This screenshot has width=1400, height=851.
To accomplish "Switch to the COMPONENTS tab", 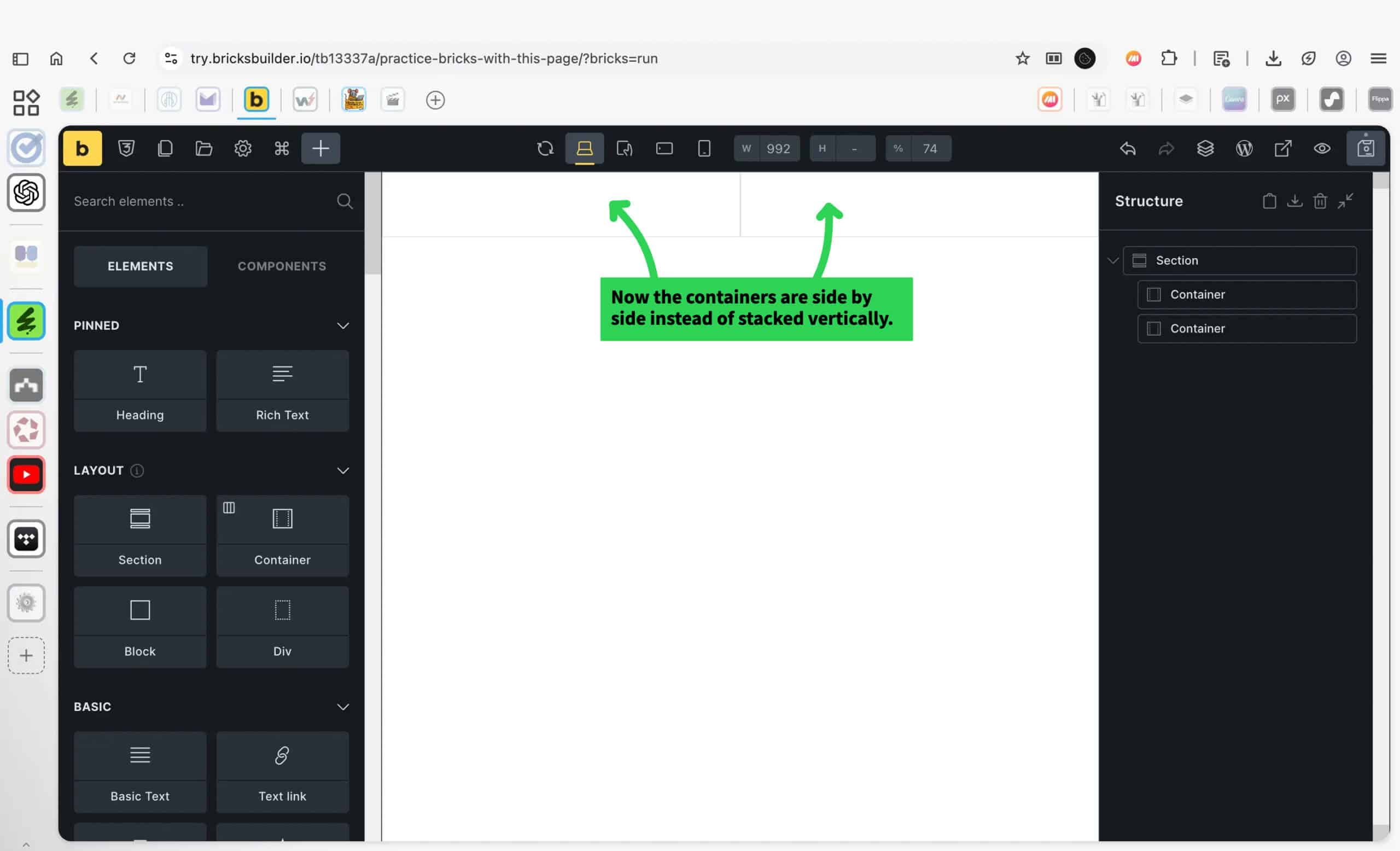I will (282, 266).
